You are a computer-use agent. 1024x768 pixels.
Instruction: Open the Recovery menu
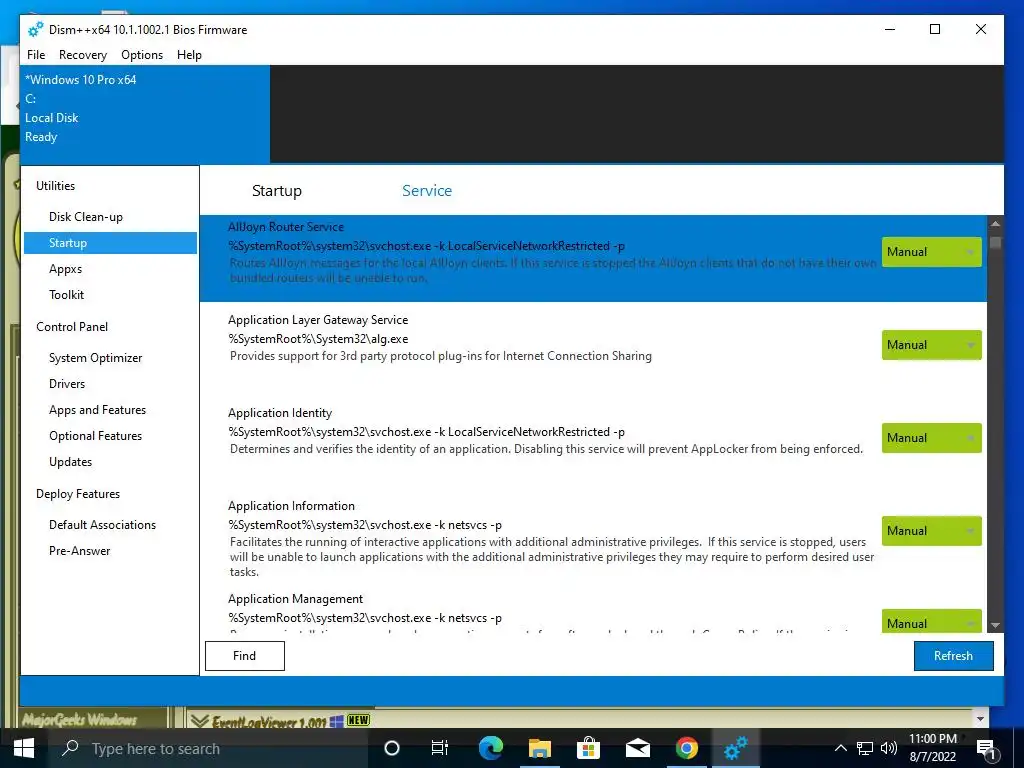click(83, 55)
